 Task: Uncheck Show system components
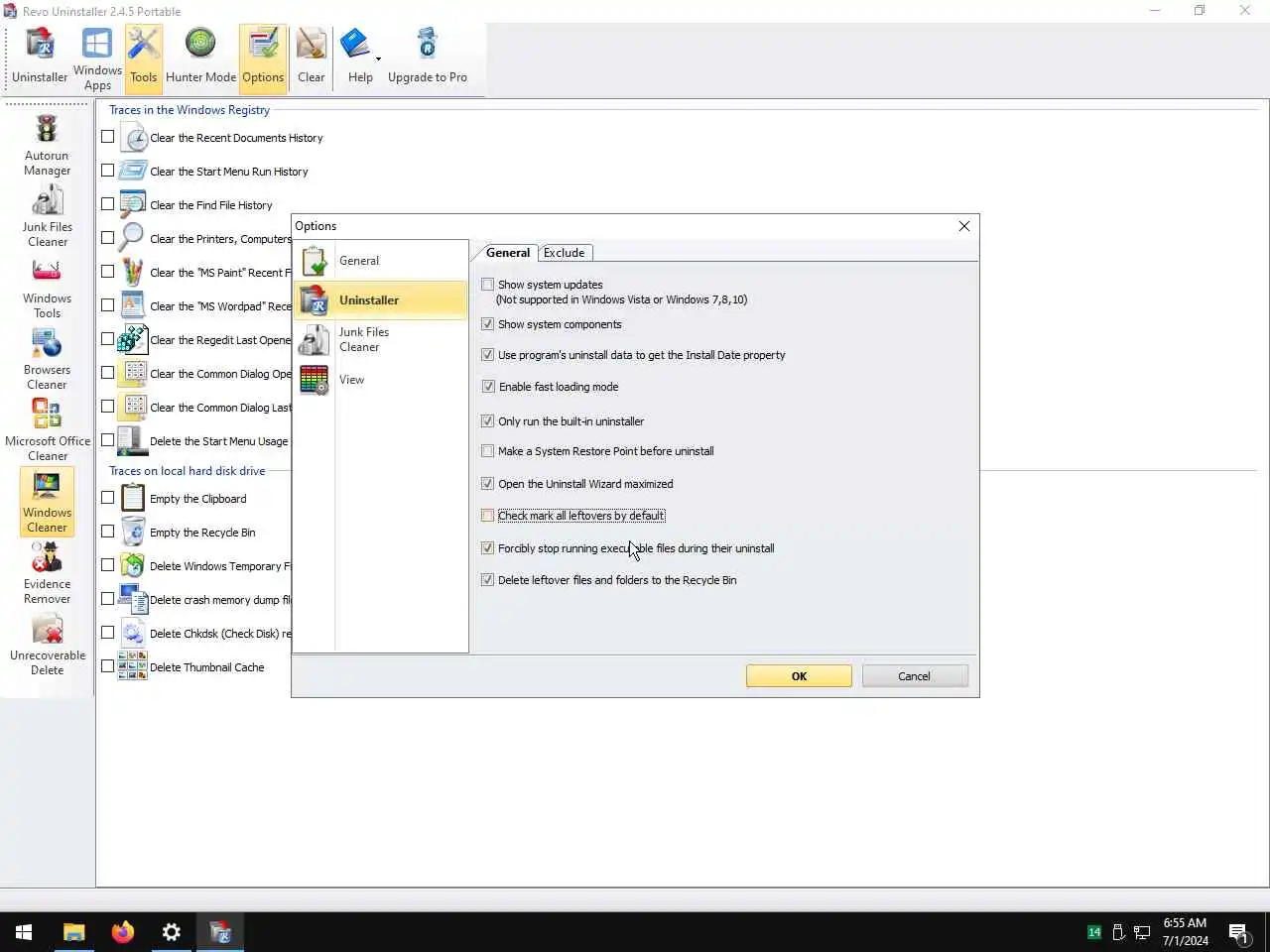click(487, 324)
